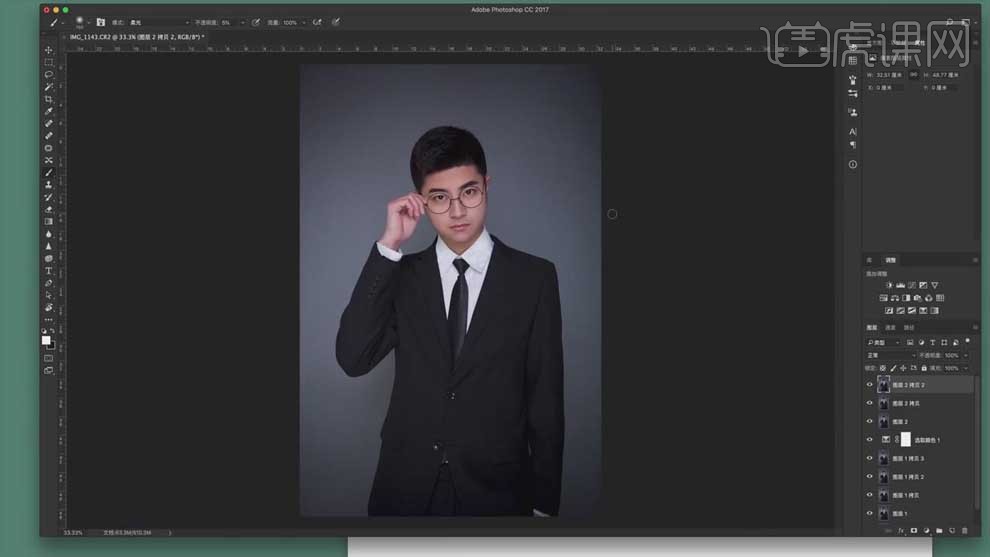This screenshot has width=990, height=557.
Task: Set the foreground color swatch
Action: [45, 340]
